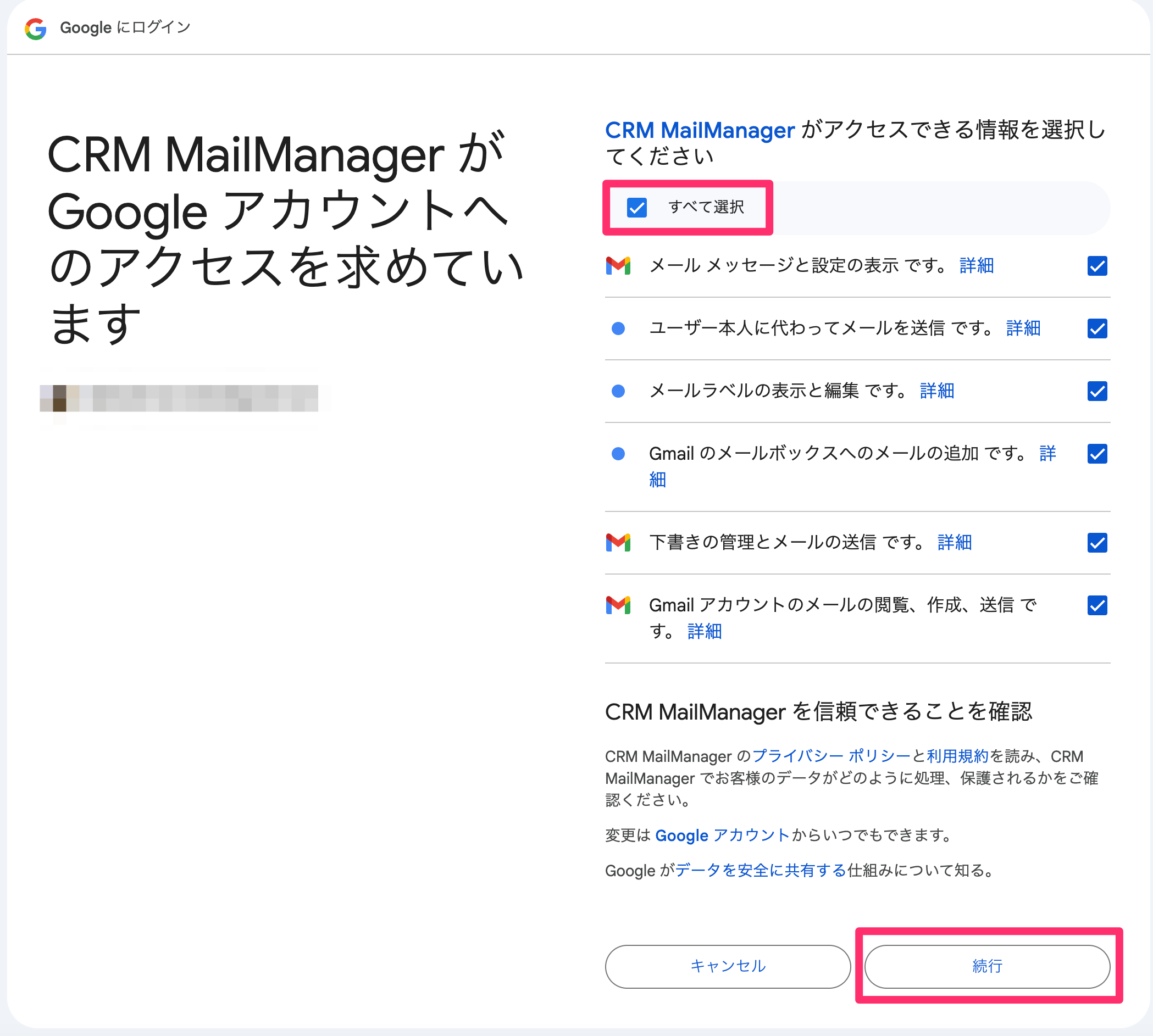Image resolution: width=1153 pixels, height=1036 pixels.
Task: Open 詳細 link for メールラベルの表示と編集
Action: [936, 391]
